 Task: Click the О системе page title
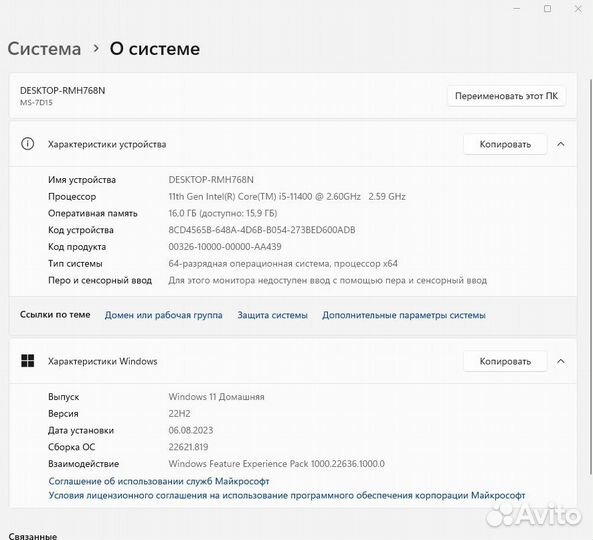click(x=155, y=49)
